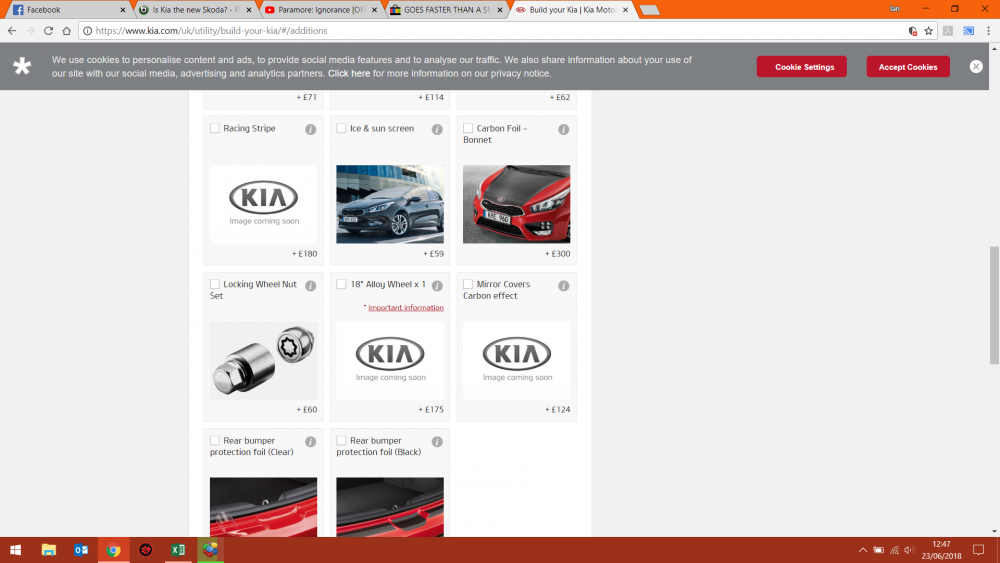Screen dimensions: 1000x563
Task: Open Outlook from taskbar
Action: pyautogui.click(x=81, y=550)
